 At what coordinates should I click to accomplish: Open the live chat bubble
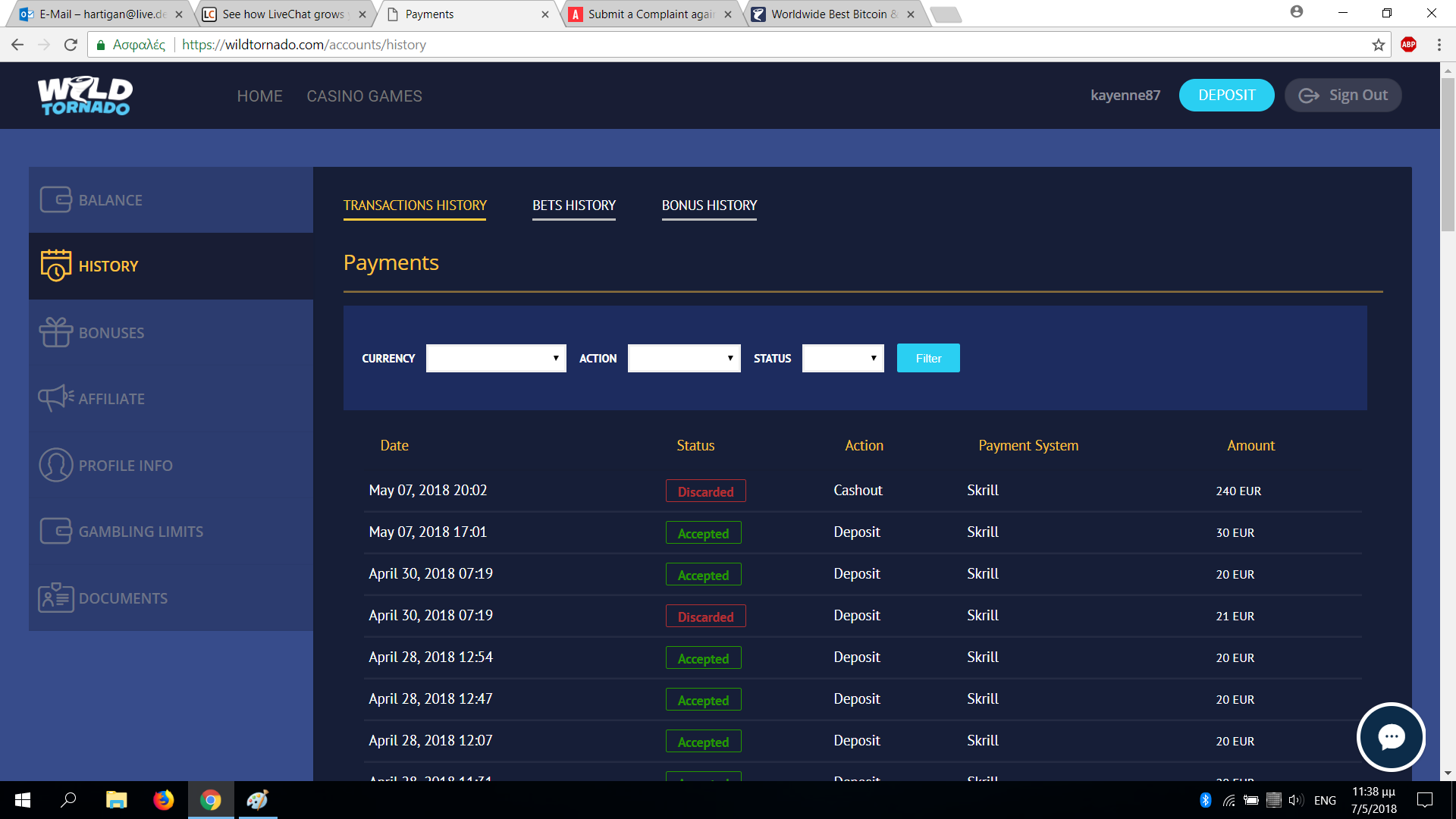pyautogui.click(x=1391, y=736)
